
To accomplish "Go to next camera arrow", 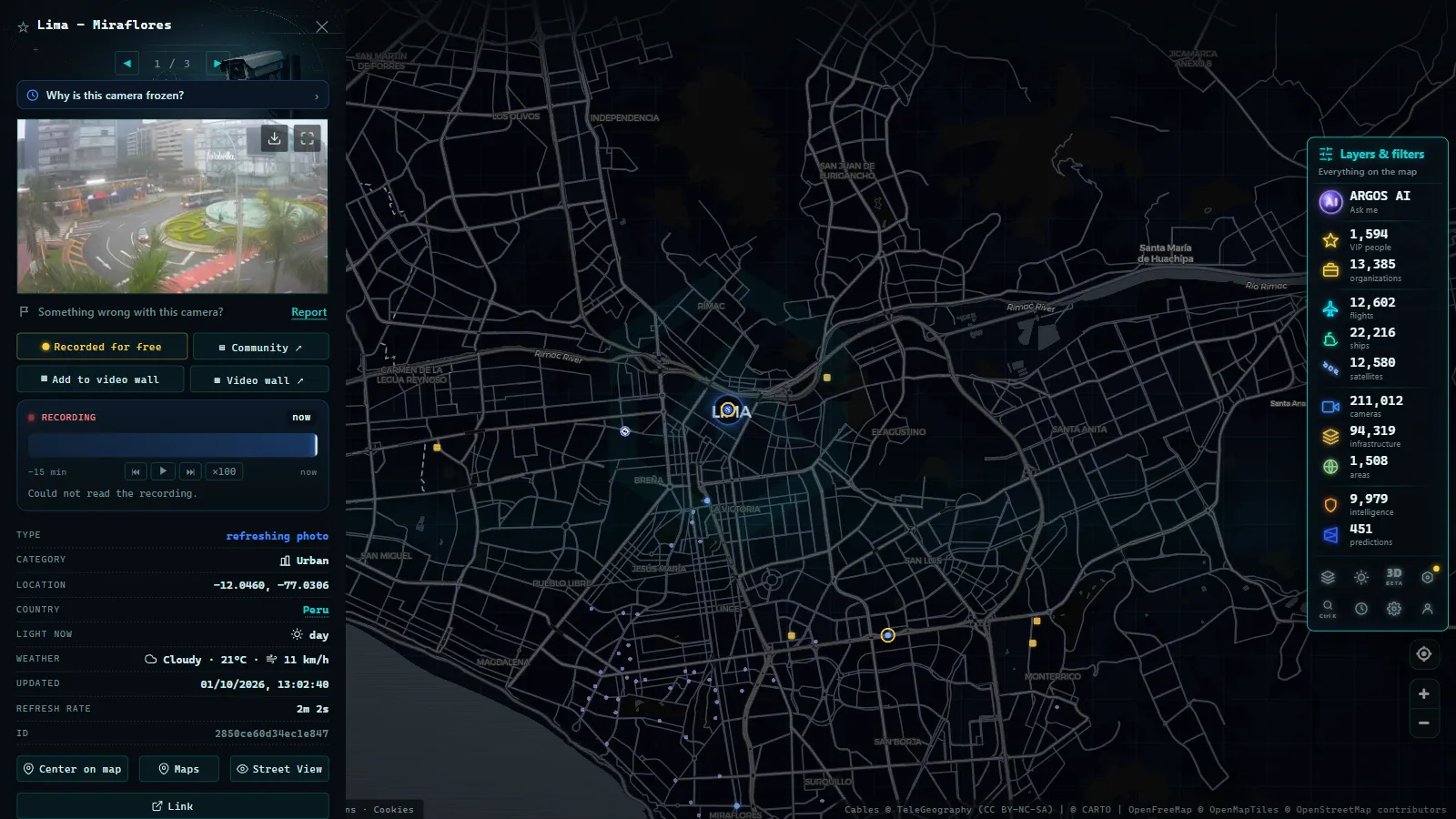I will tap(217, 64).
